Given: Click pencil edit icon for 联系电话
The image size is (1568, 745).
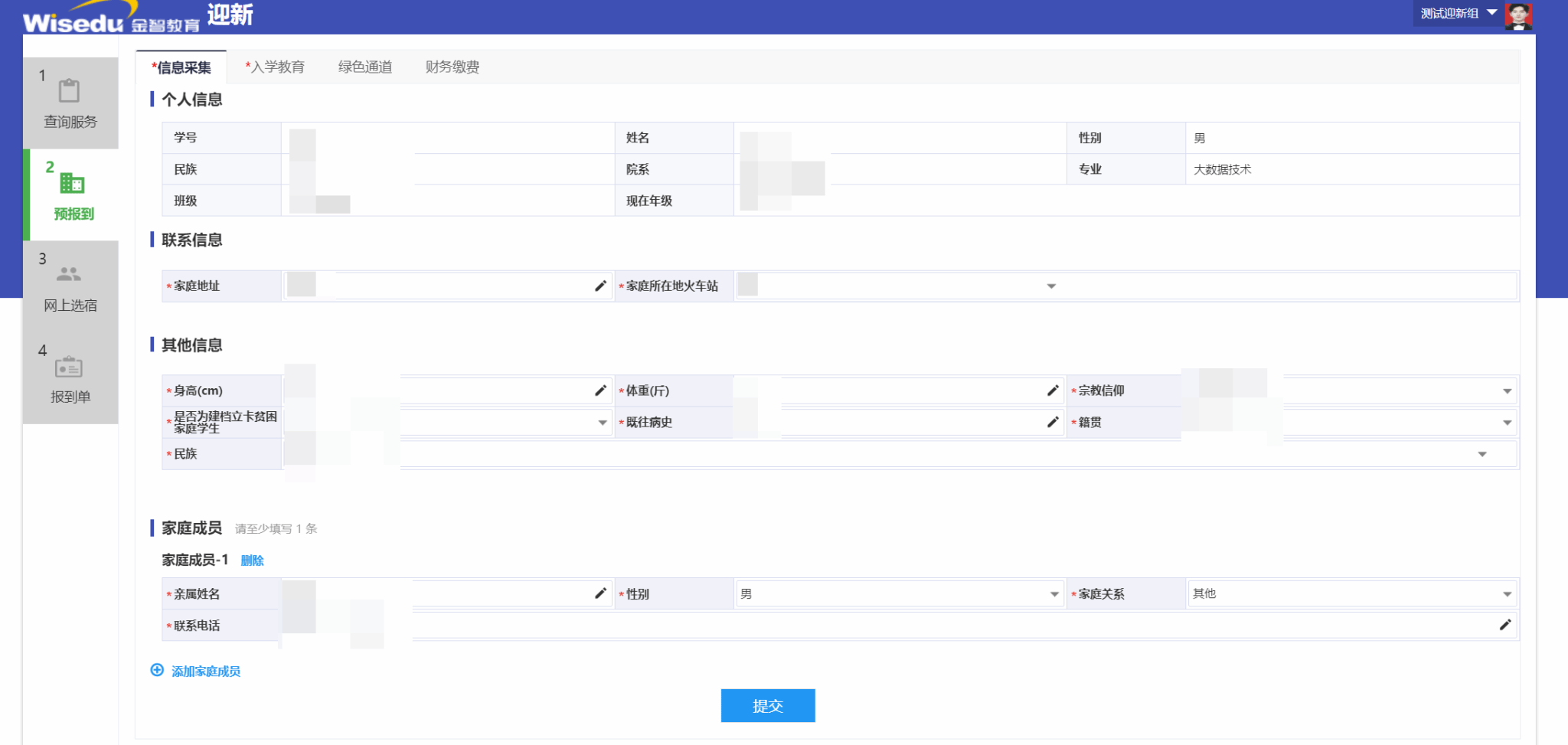Looking at the screenshot, I should pos(1504,626).
